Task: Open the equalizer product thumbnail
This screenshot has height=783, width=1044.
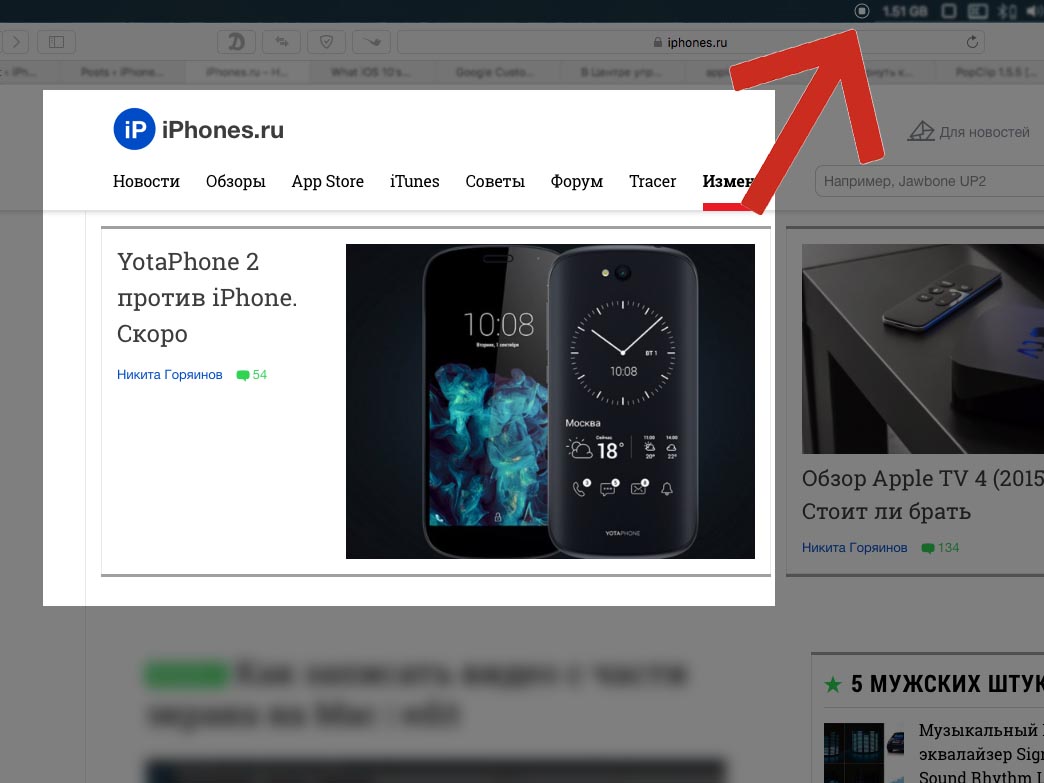Action: 865,753
